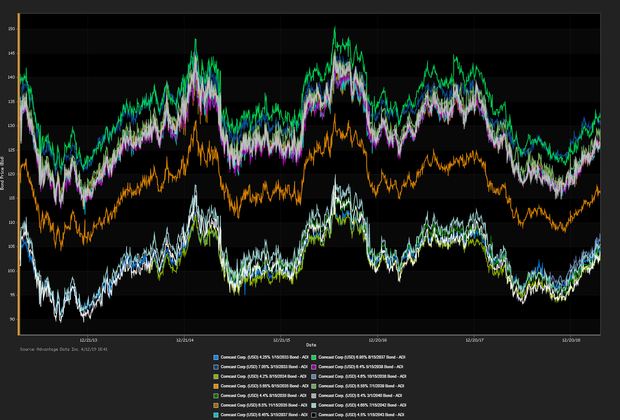Select legend label Comcast 4.65% 7/15/2042 Bond
Viewport: 620px width, 420px height.
click(x=362, y=405)
